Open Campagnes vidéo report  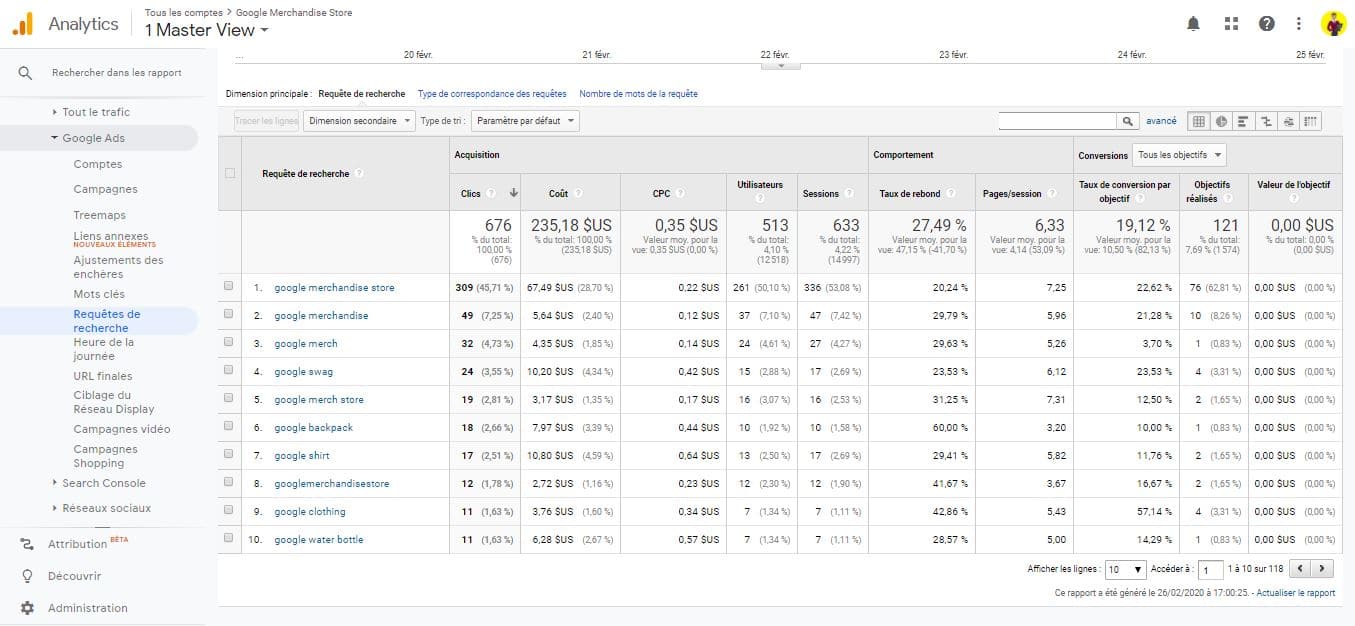pos(121,429)
